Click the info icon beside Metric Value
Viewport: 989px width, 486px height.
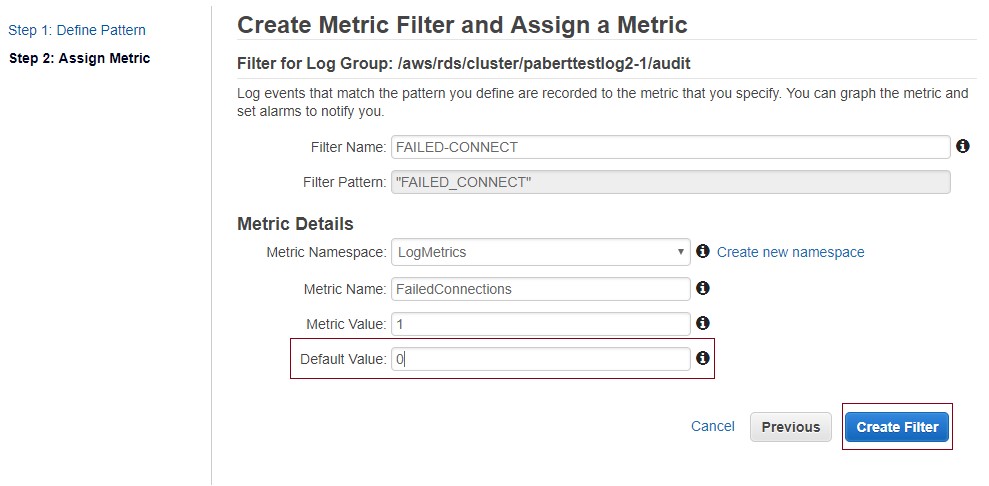(x=703, y=323)
